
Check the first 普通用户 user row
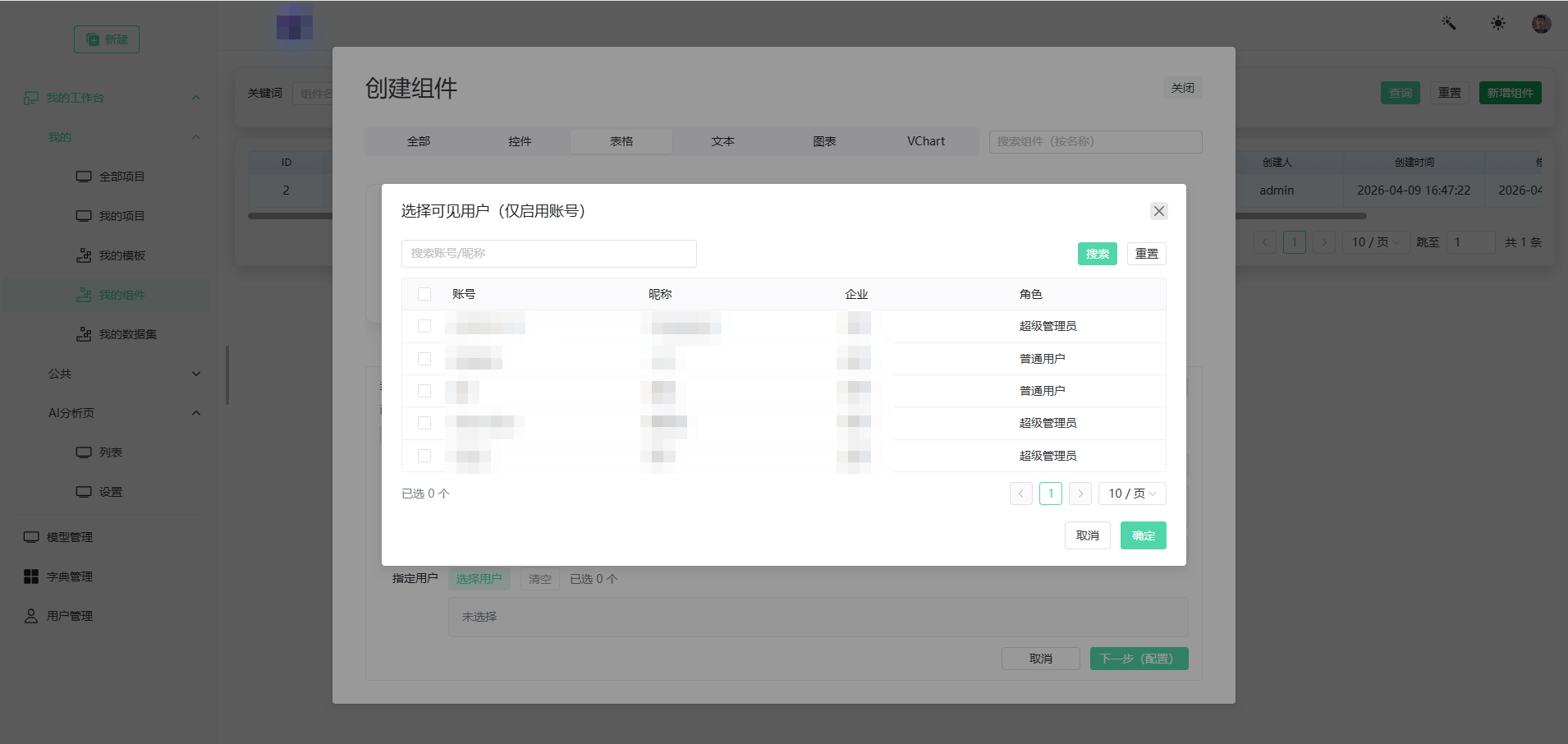click(424, 359)
